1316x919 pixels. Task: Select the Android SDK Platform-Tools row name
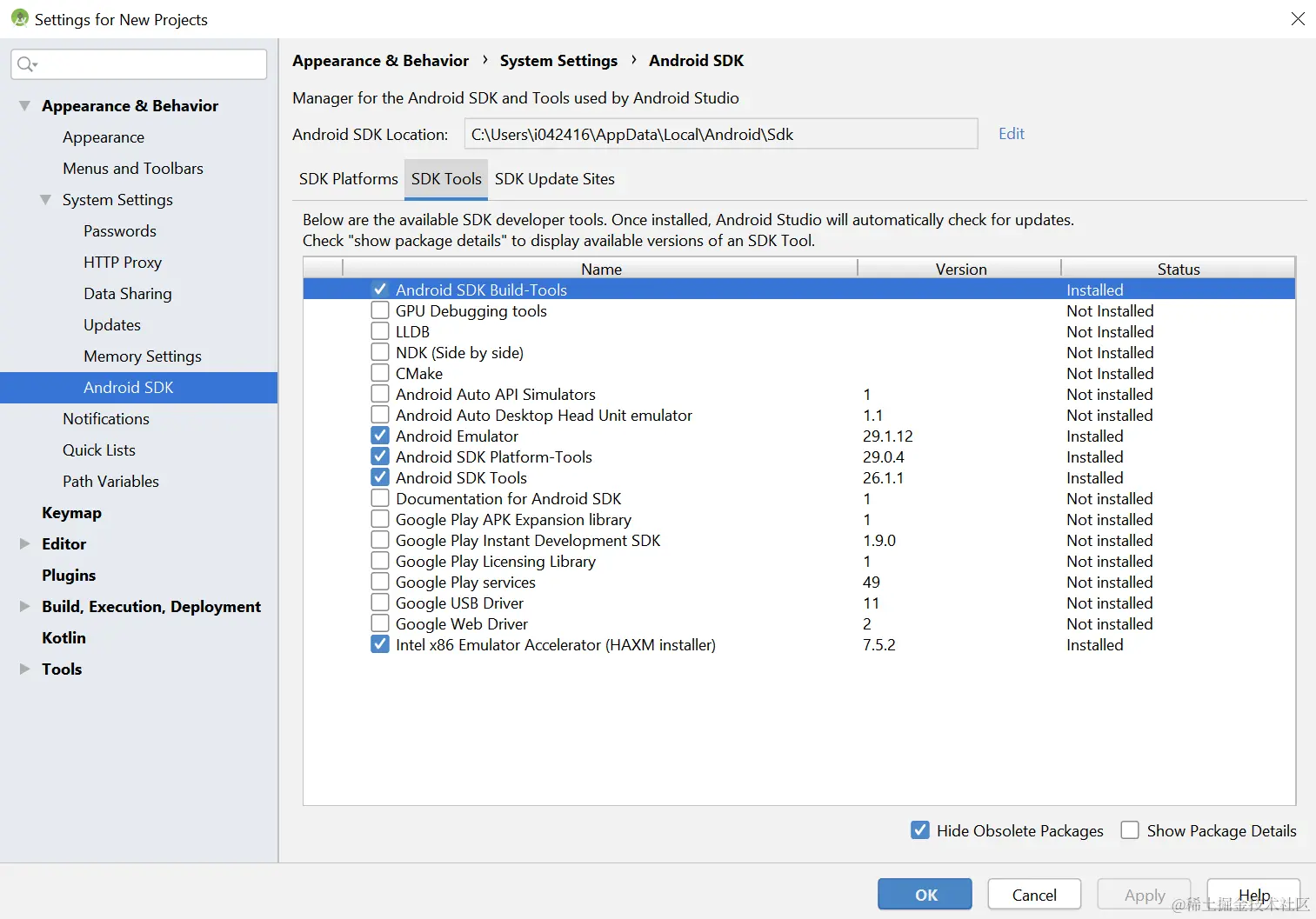494,456
